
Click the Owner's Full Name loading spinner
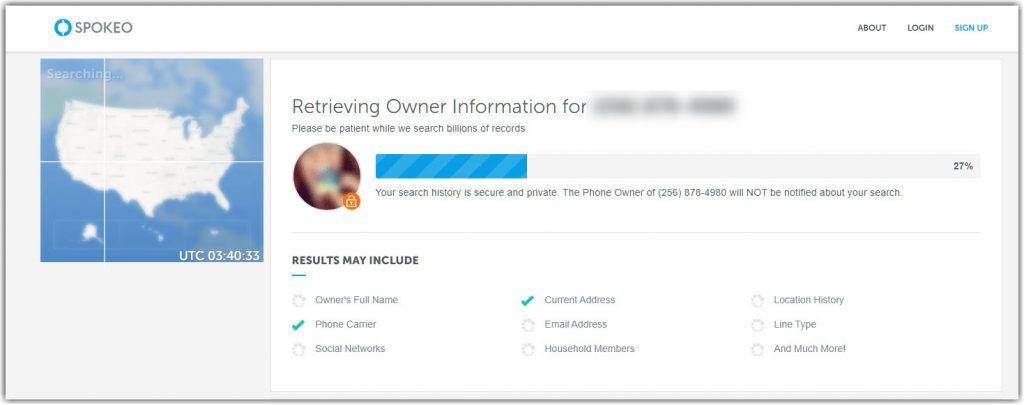[298, 300]
